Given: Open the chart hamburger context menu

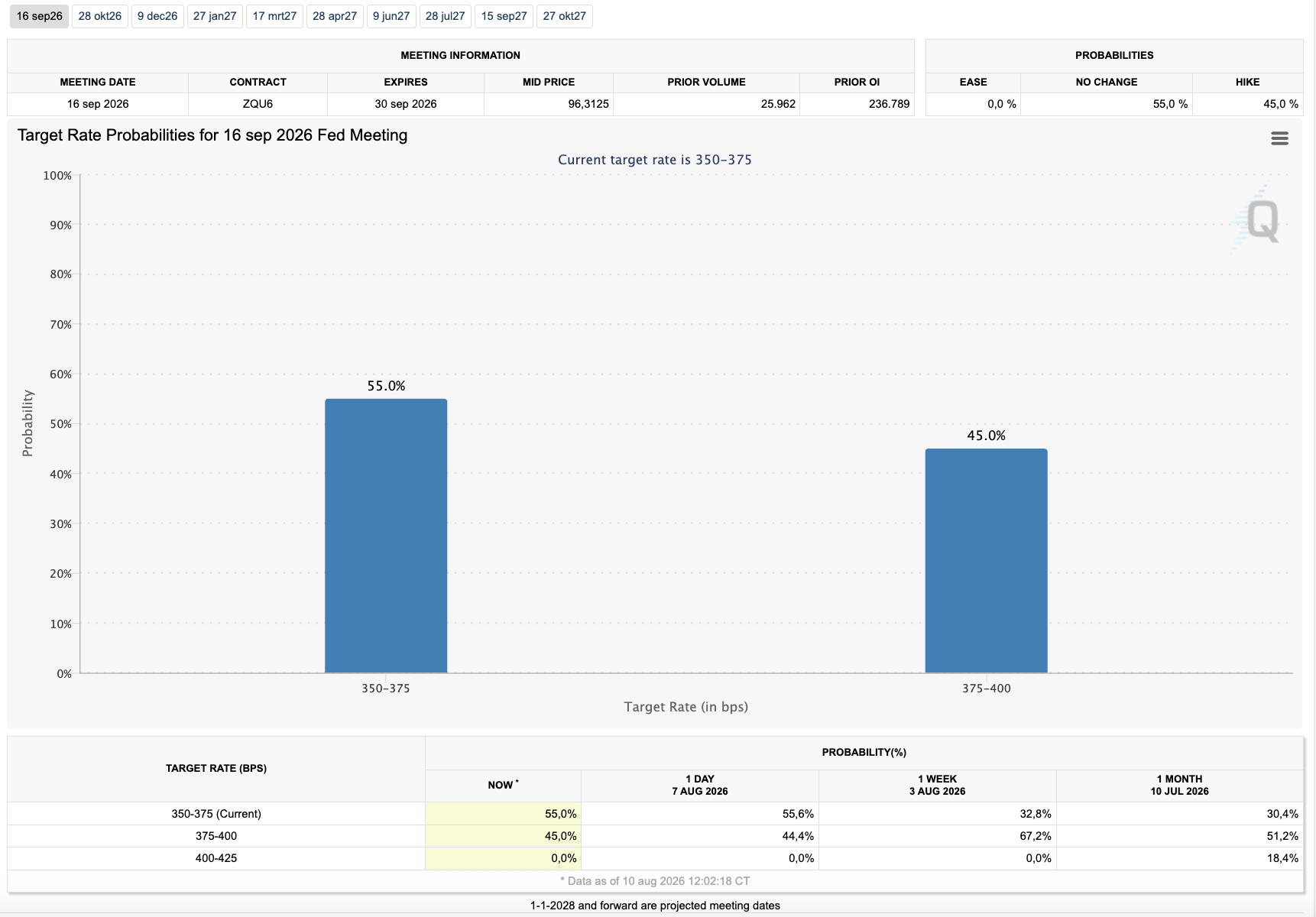Looking at the screenshot, I should [x=1279, y=138].
